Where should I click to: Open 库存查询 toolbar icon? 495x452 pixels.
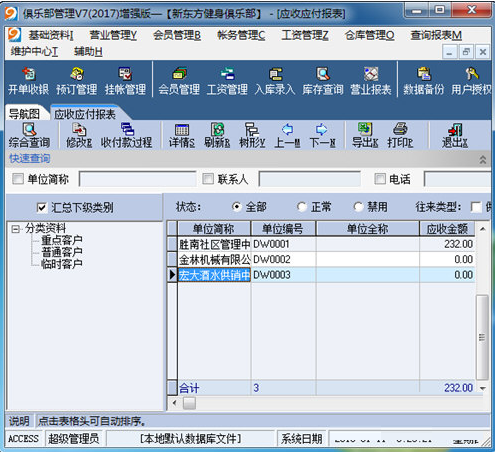(323, 81)
